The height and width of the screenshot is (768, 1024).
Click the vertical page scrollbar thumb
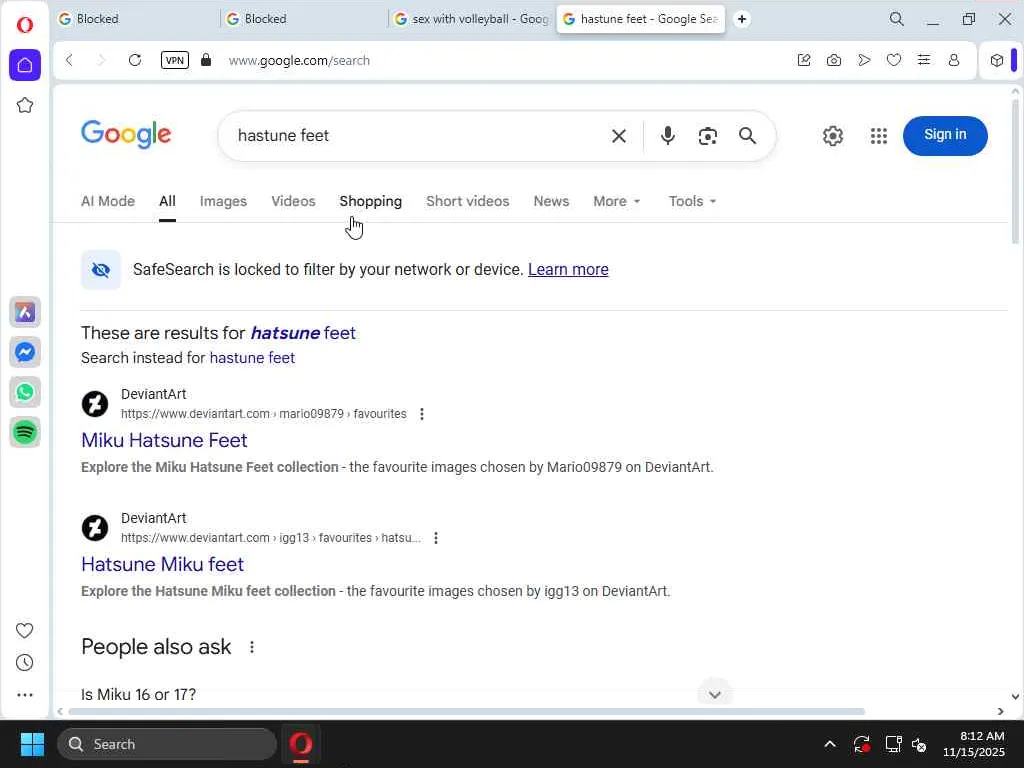click(x=1015, y=172)
